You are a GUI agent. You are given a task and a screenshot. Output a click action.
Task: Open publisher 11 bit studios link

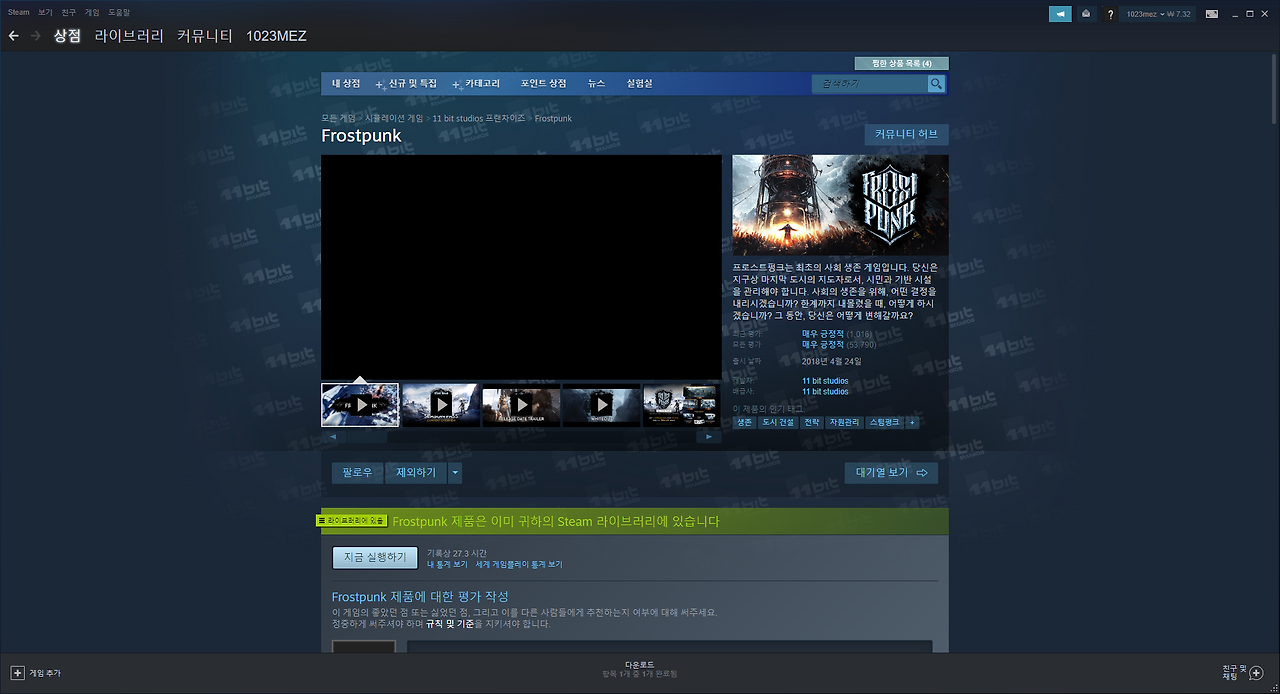825,392
